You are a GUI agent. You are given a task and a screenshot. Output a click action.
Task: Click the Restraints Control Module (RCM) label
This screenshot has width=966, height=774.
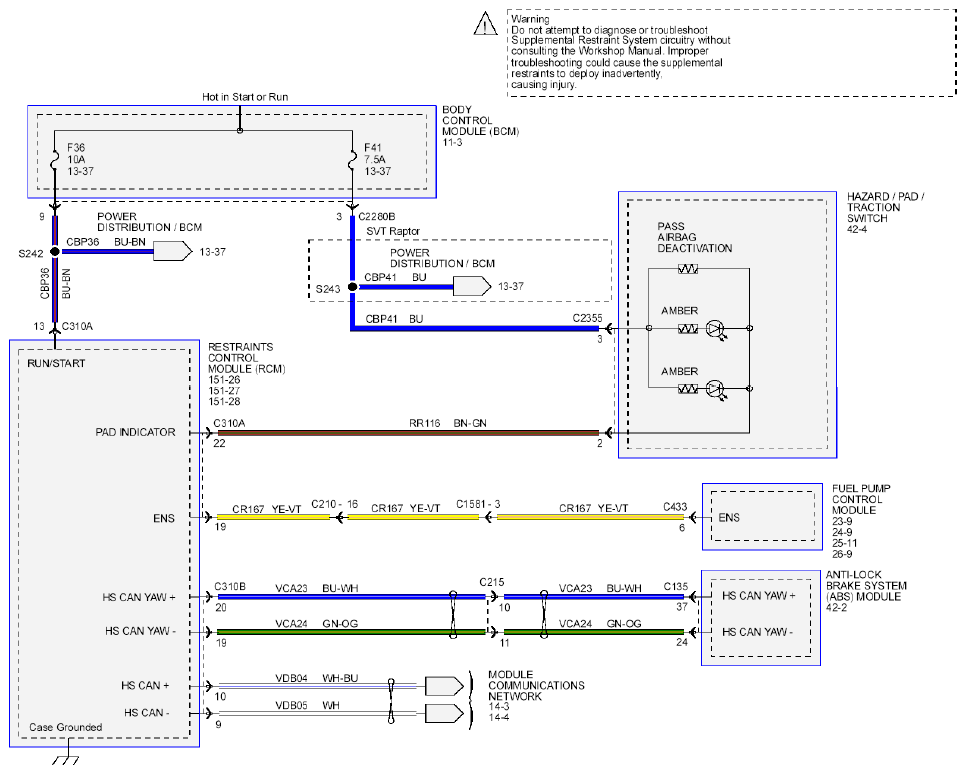[x=246, y=374]
